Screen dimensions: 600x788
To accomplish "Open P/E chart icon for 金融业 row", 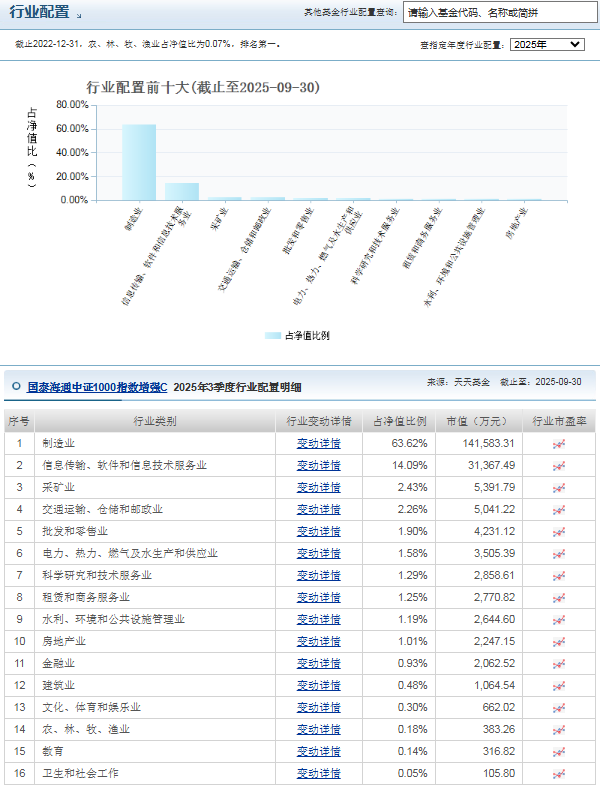I will (559, 664).
